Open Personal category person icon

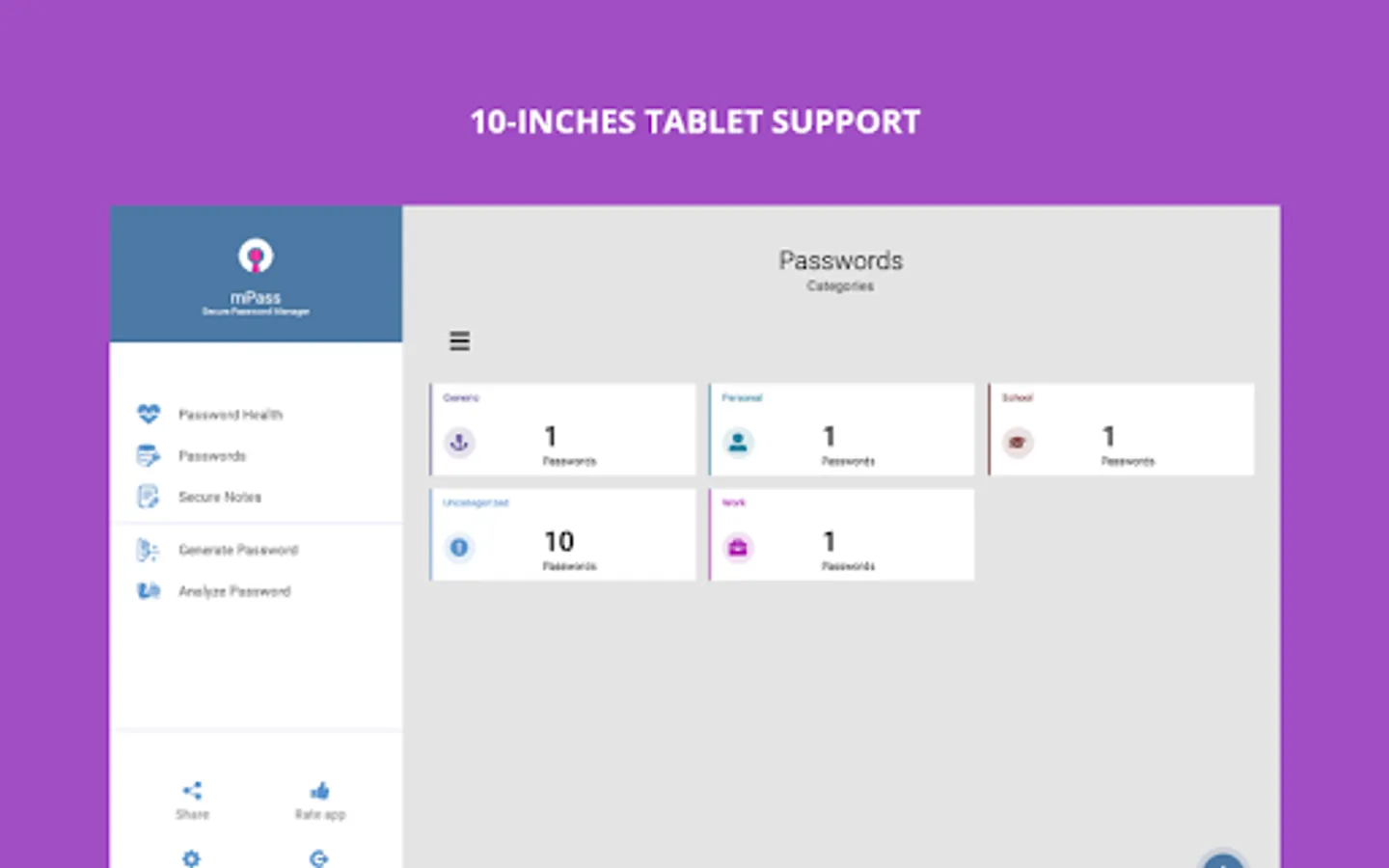(738, 443)
